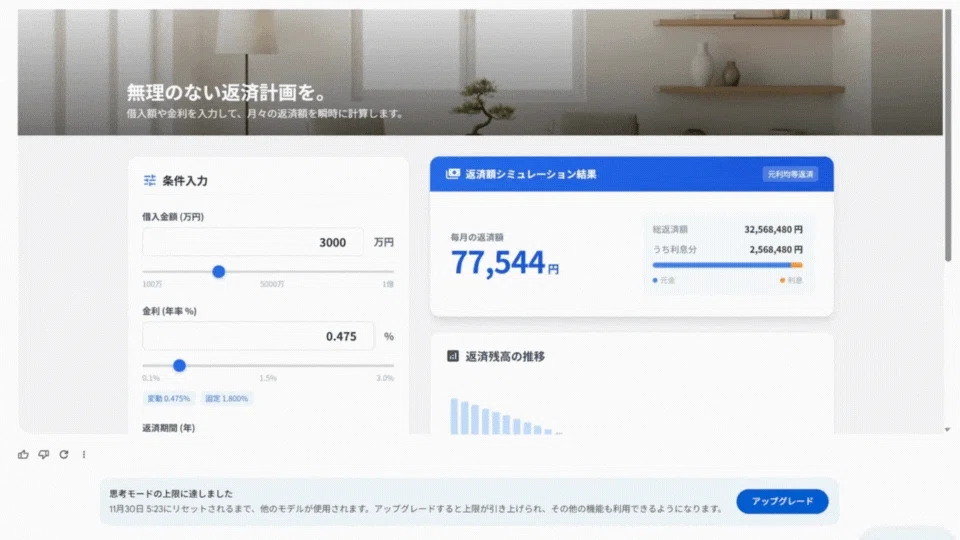This screenshot has height=540, width=960.
Task: Click the thumbs down feedback icon
Action: pyautogui.click(x=43, y=454)
